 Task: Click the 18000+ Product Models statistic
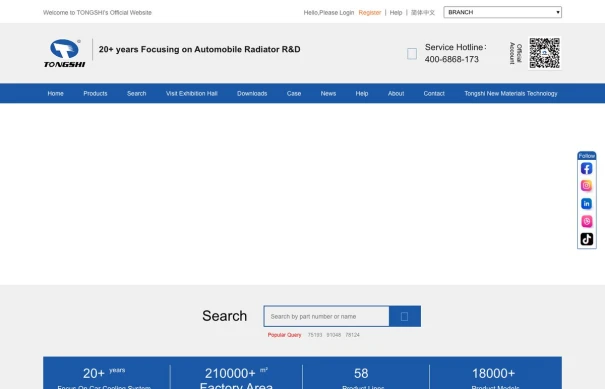494,377
